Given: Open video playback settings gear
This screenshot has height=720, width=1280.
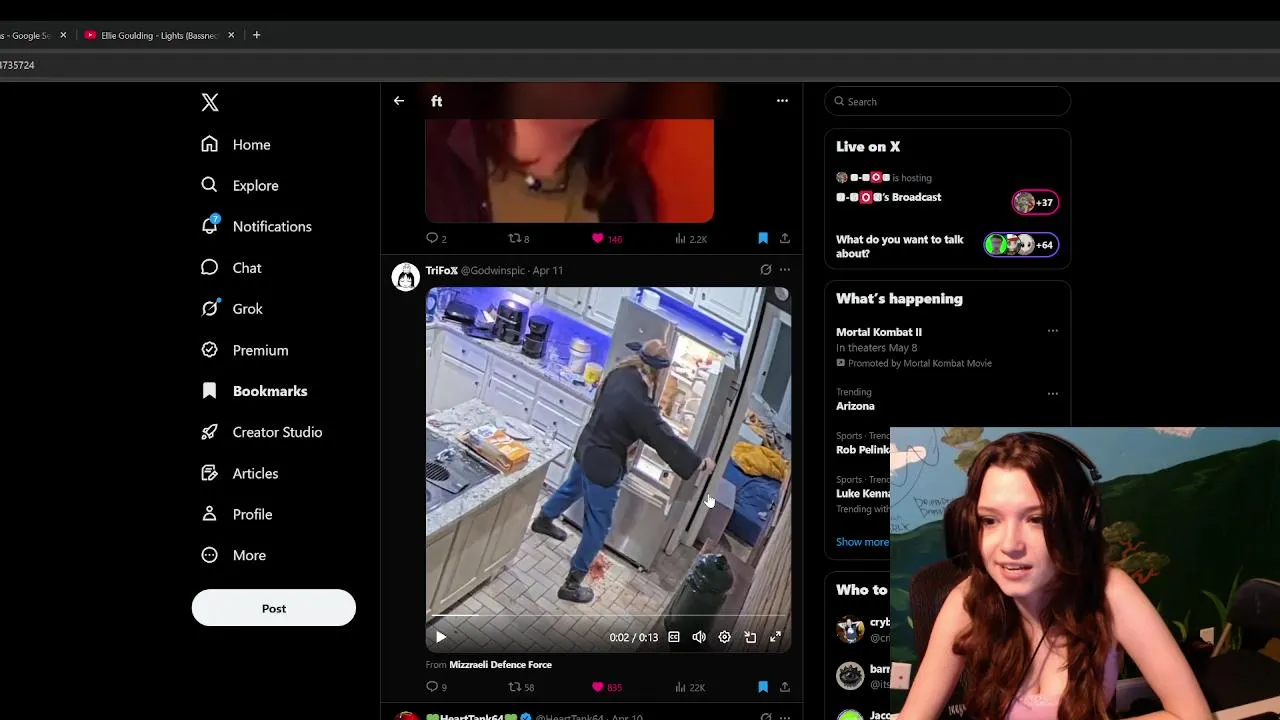Looking at the screenshot, I should coord(725,637).
